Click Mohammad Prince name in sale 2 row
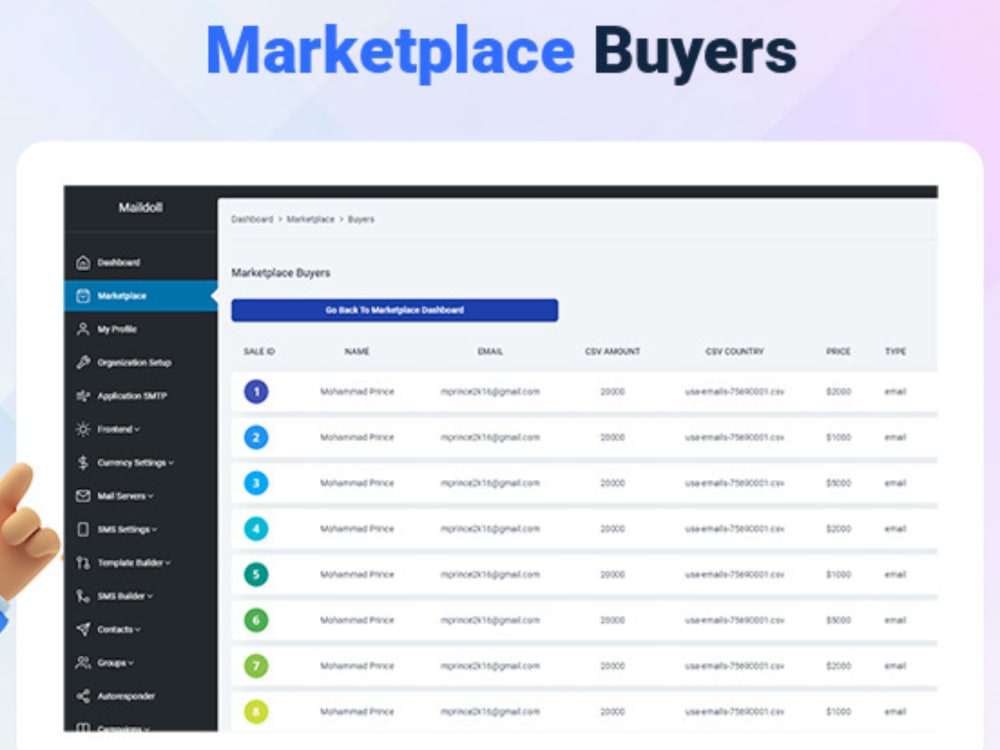 point(357,438)
